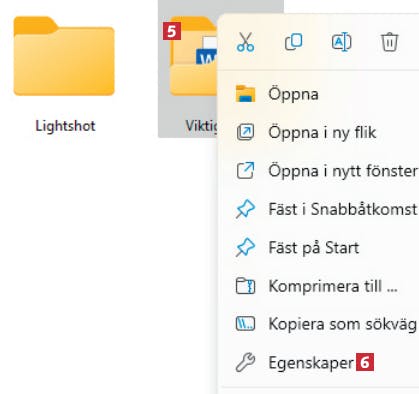Image resolution: width=419 pixels, height=394 pixels.
Task: Click the trash can Delete icon
Action: tap(389, 42)
